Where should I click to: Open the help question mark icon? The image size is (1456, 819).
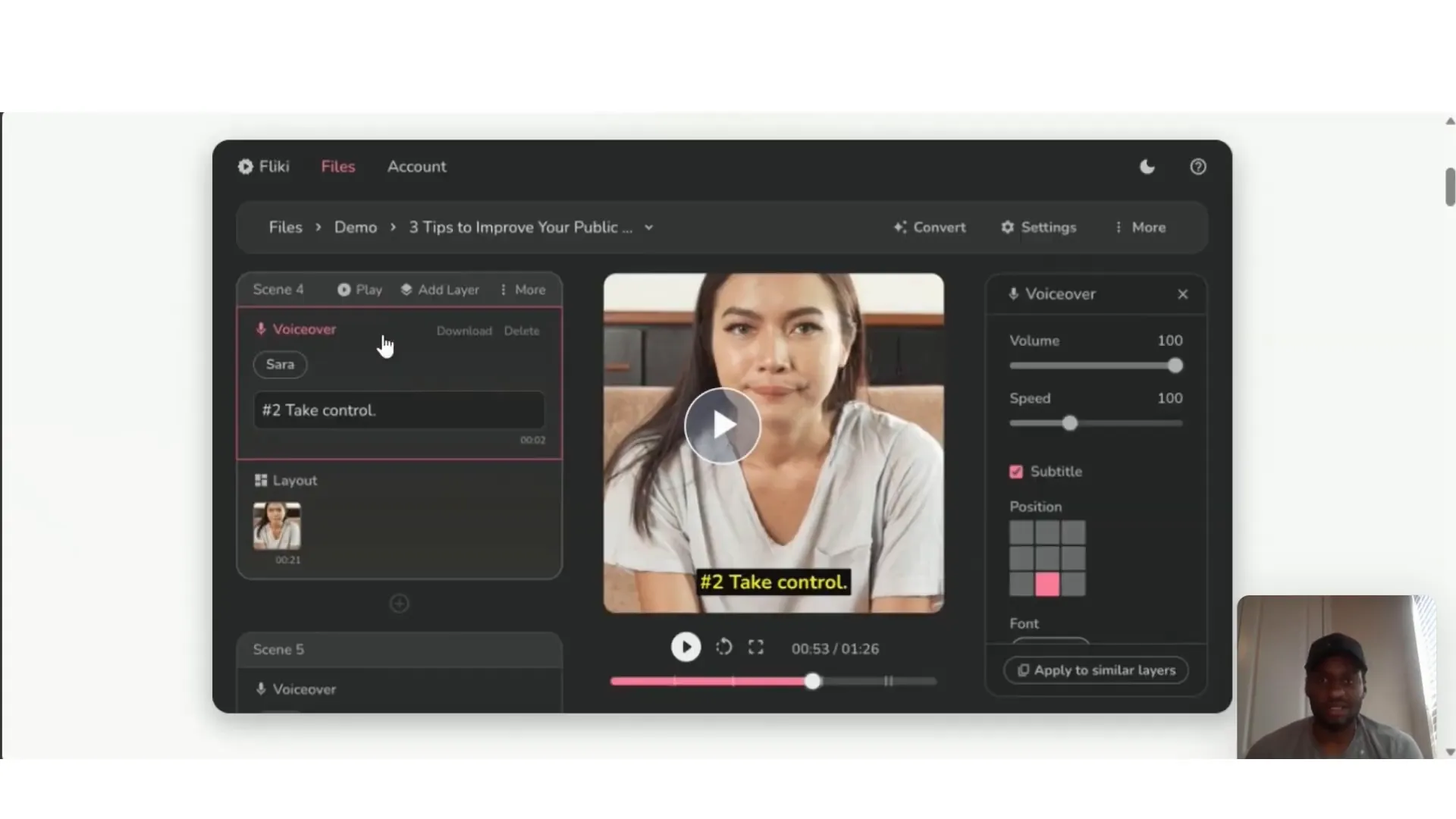(1197, 167)
